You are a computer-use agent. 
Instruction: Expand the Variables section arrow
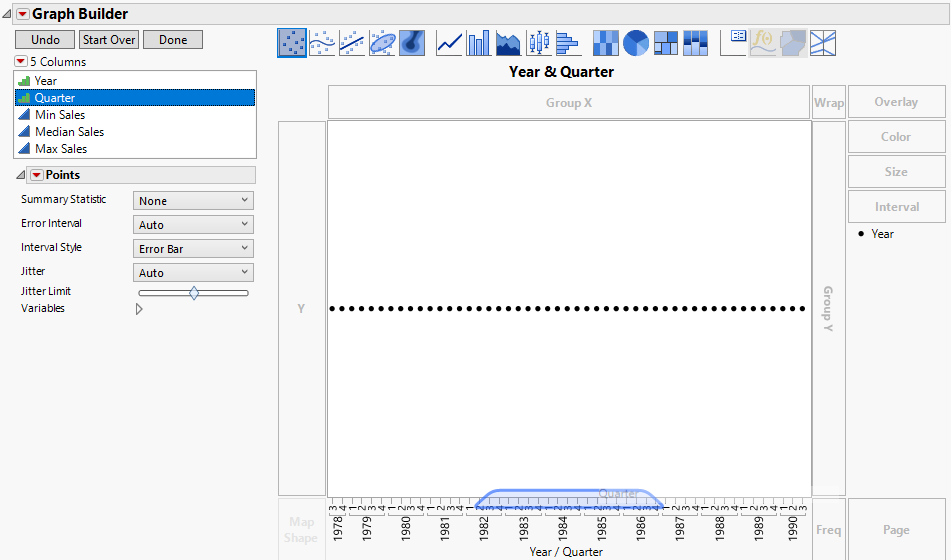(x=139, y=309)
